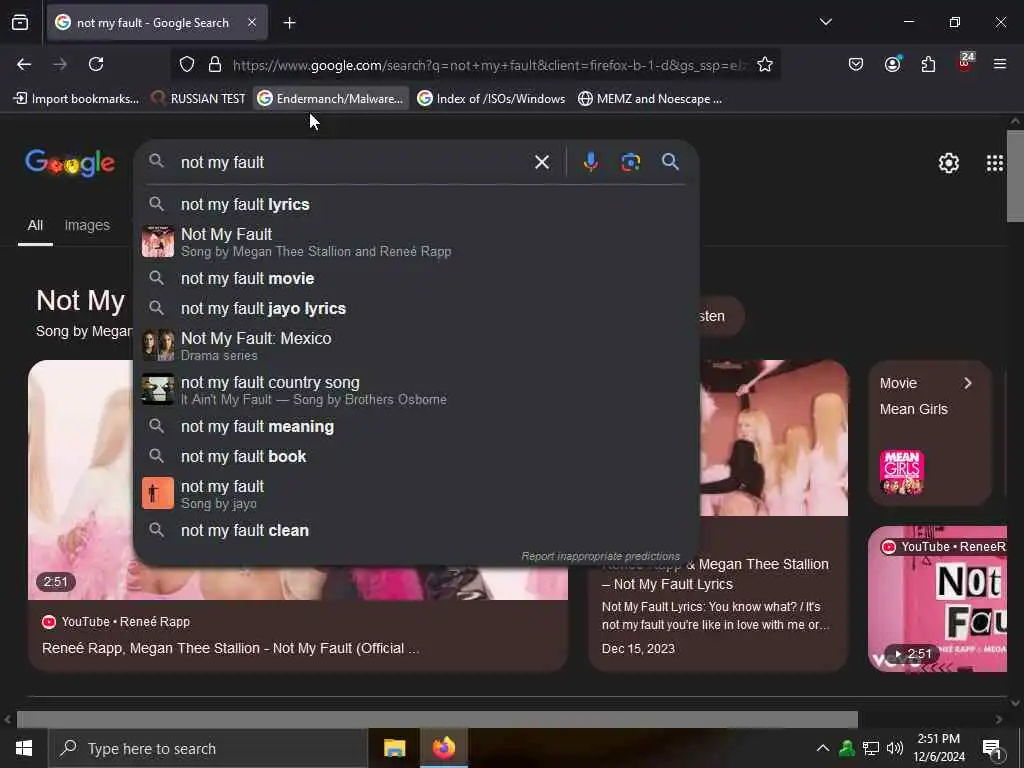Screen dimensions: 1024x768
Task: Go back to previous page
Action: click(x=24, y=64)
